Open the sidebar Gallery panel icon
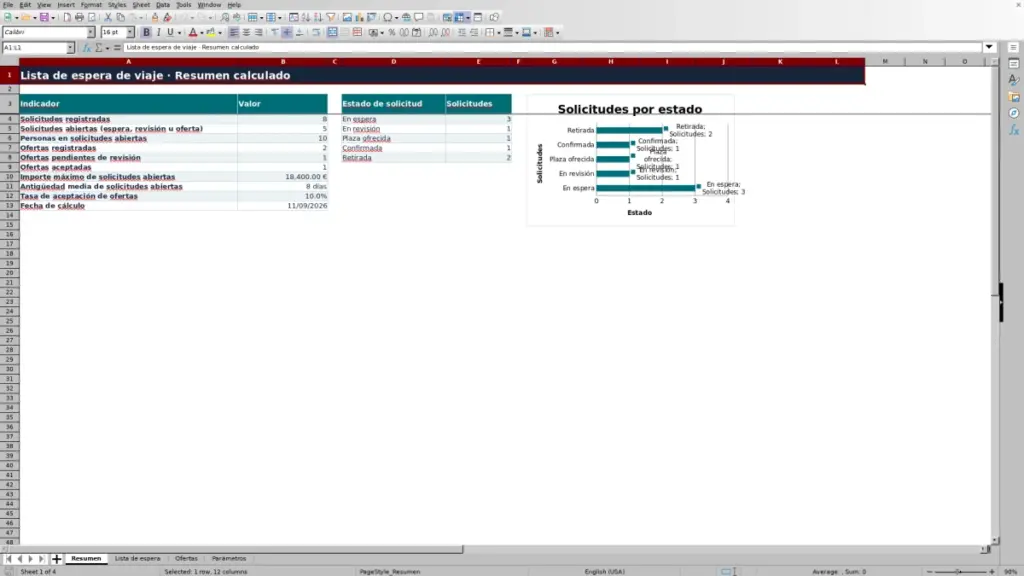This screenshot has height=576, width=1024. pyautogui.click(x=1014, y=97)
